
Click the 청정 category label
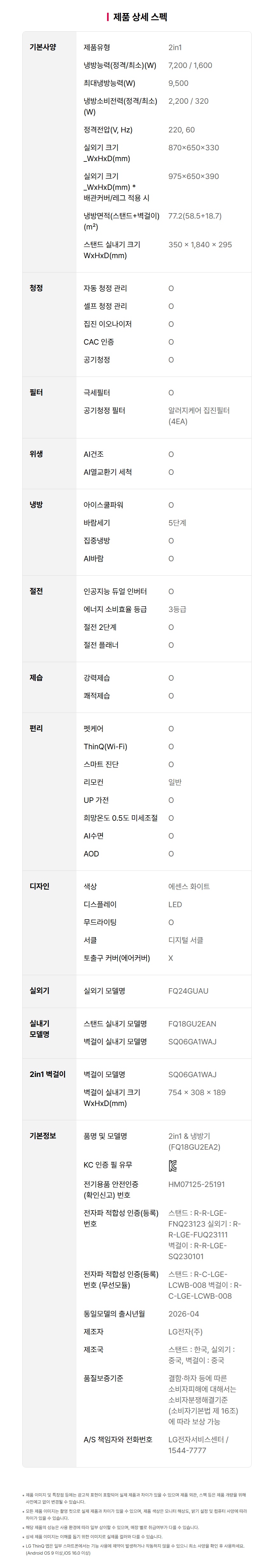[36, 288]
